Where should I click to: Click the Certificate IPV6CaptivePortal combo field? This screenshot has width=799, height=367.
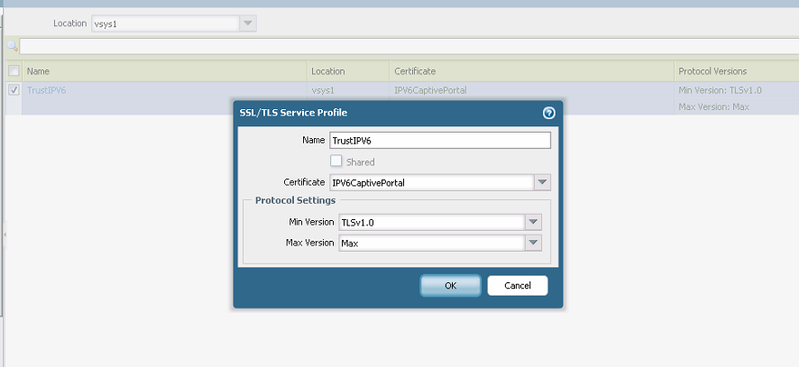(432, 182)
